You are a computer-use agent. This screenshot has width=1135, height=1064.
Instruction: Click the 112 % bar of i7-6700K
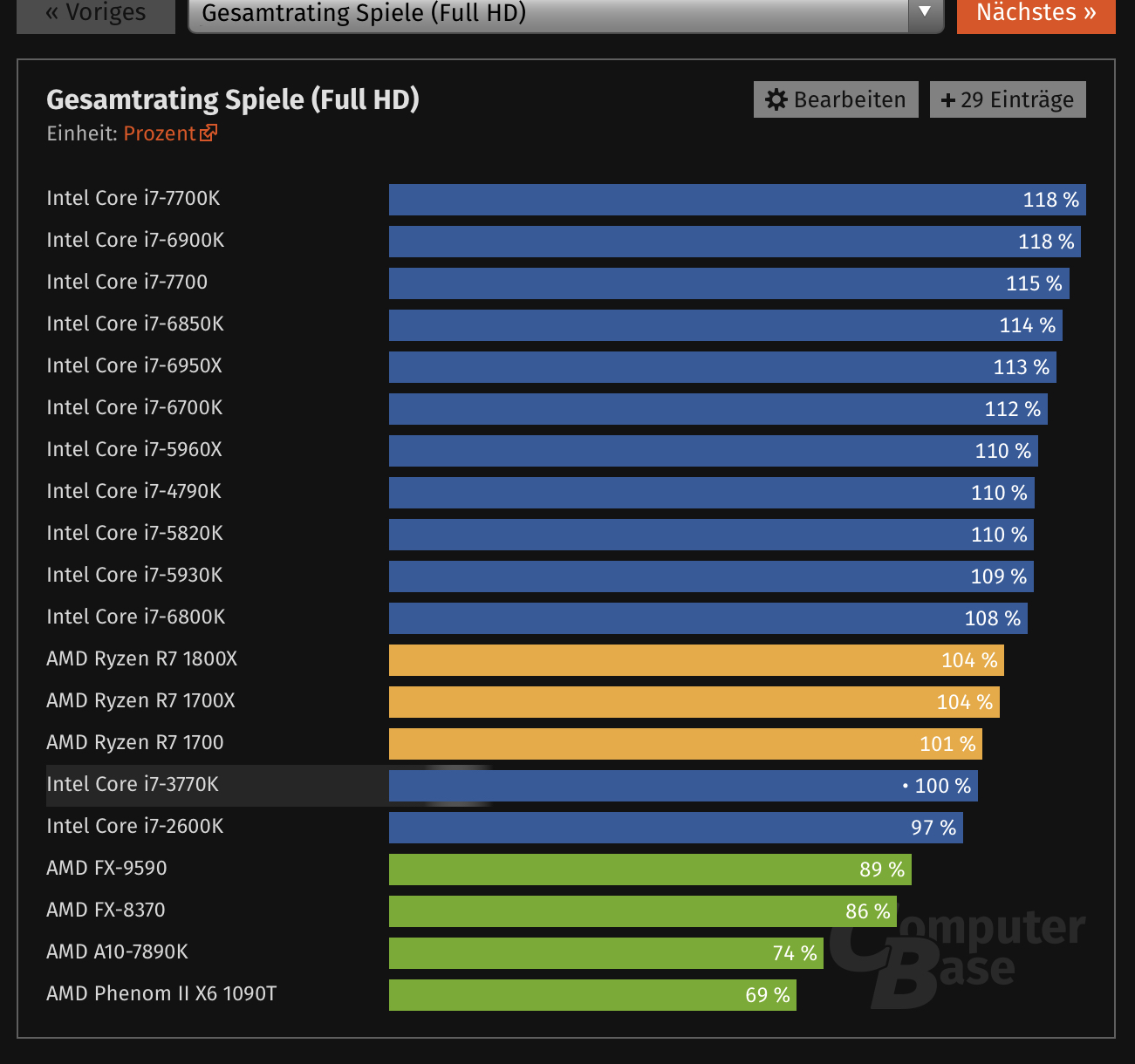point(718,409)
